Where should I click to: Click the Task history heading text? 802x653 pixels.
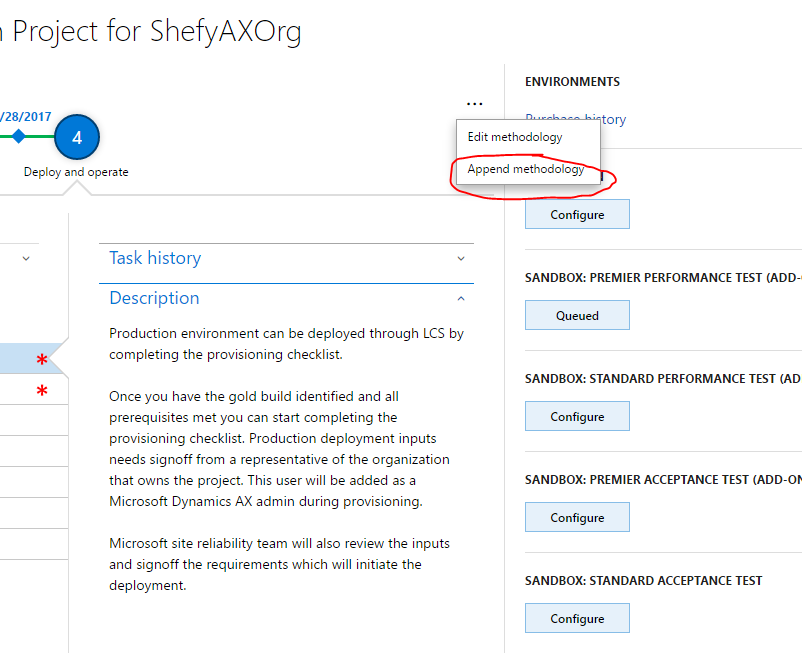pyautogui.click(x=155, y=258)
